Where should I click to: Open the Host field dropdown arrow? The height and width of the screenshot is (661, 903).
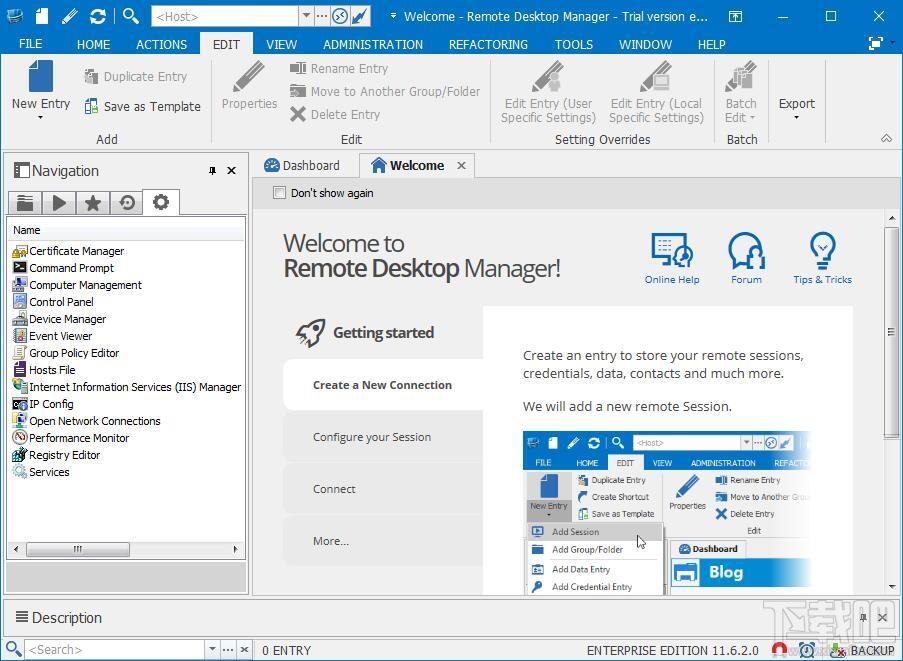[305, 16]
